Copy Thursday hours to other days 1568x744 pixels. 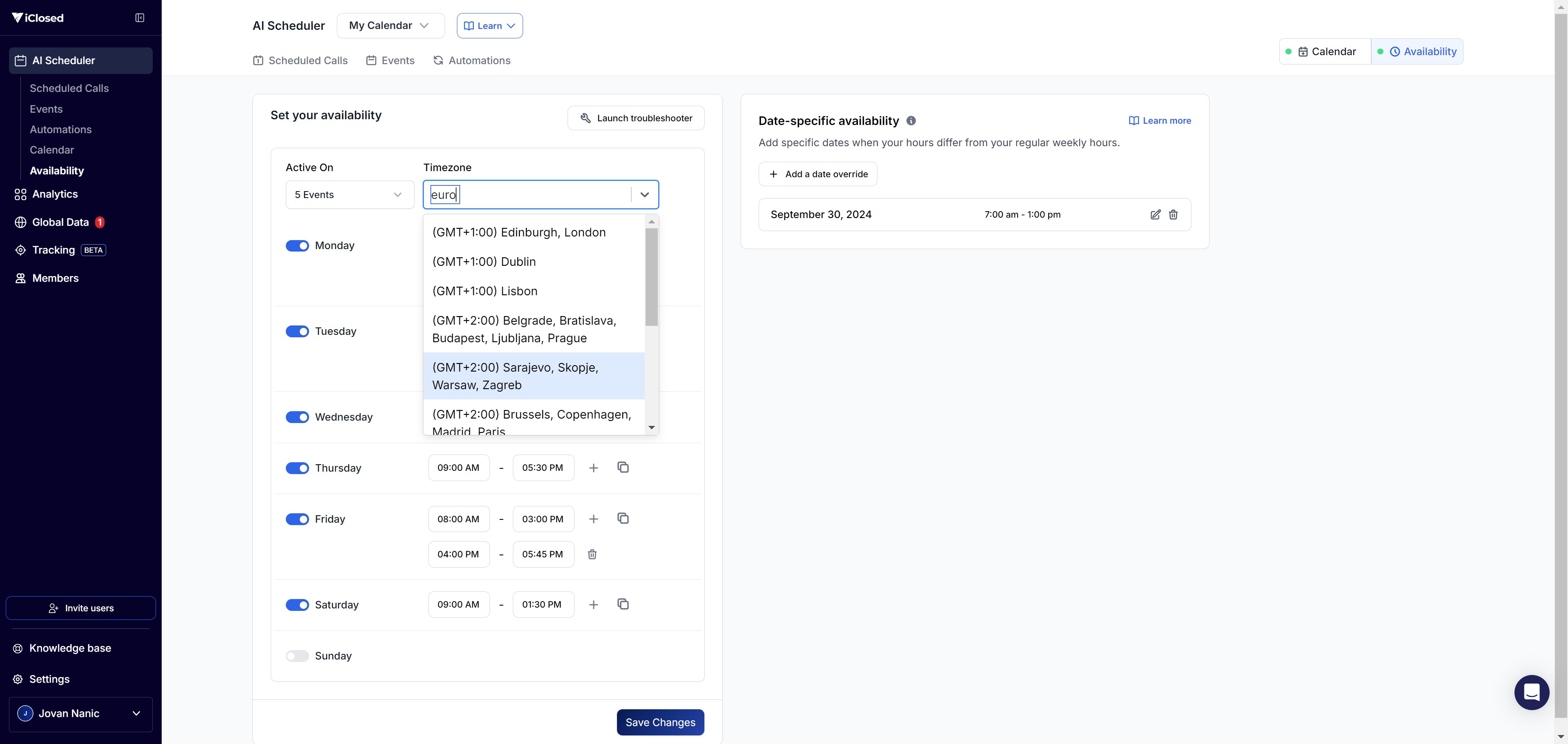pyautogui.click(x=623, y=468)
